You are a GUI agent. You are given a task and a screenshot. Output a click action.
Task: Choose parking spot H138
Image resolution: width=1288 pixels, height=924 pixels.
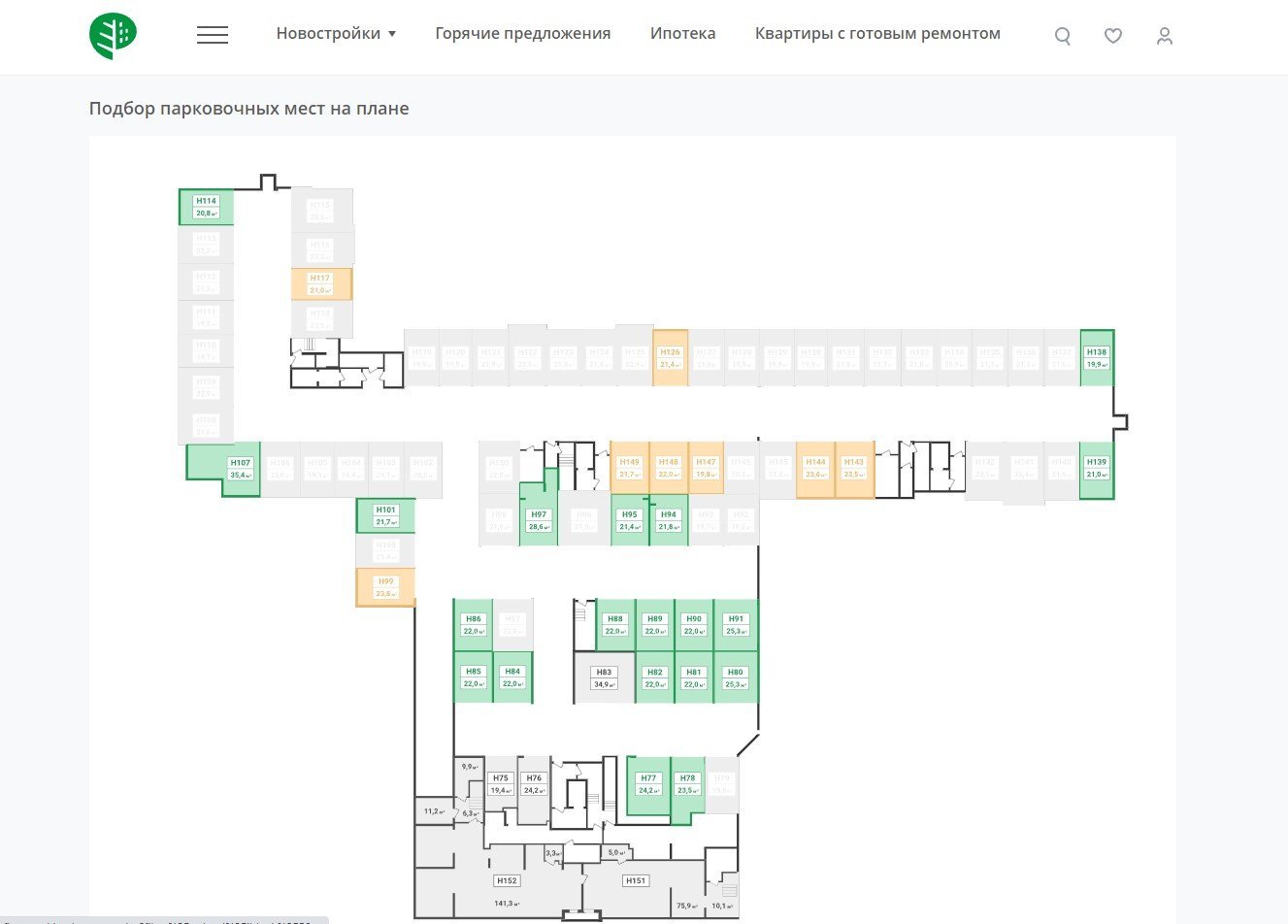(1097, 358)
